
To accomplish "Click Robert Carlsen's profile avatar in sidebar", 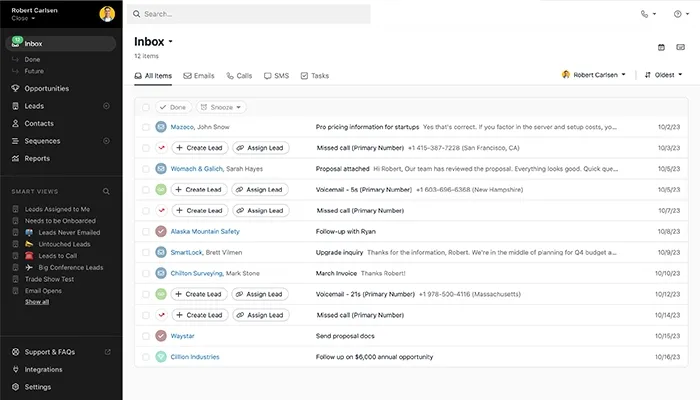I will pos(107,14).
